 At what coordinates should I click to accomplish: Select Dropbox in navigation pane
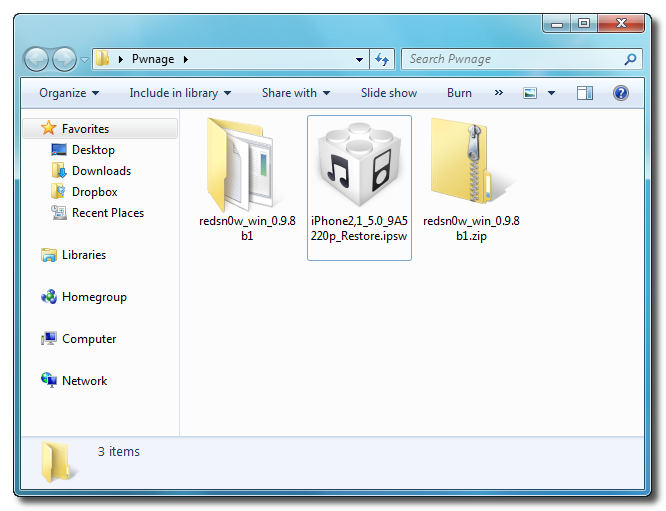(94, 192)
